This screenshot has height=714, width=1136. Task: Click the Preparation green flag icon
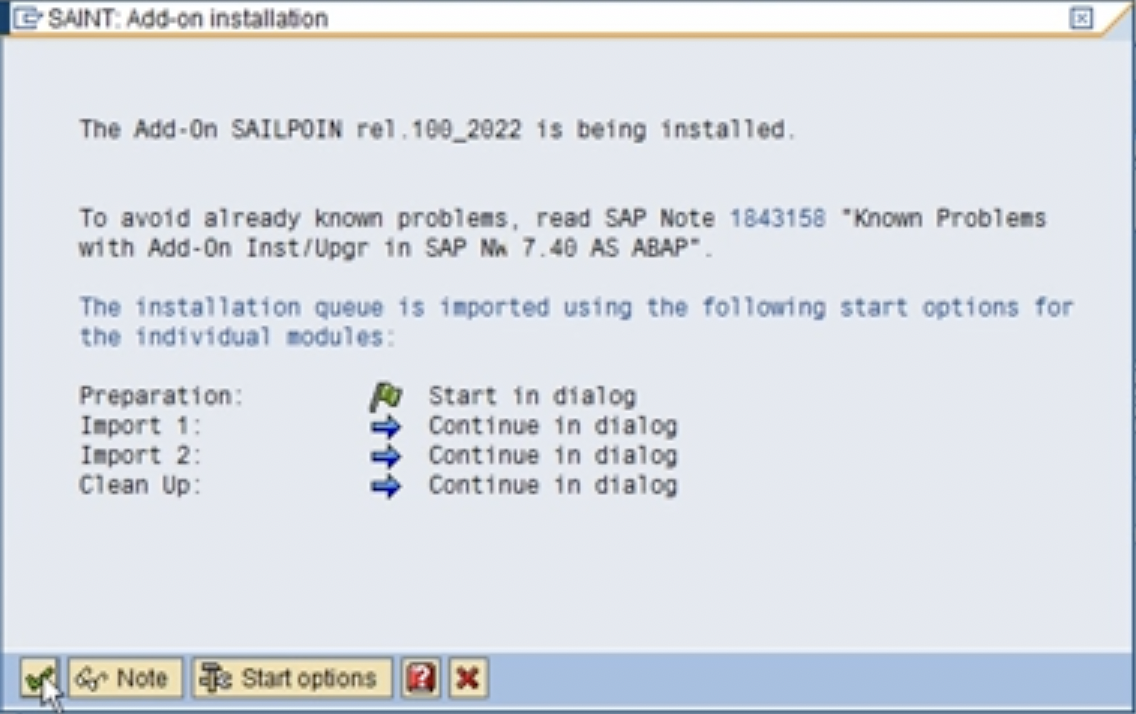(x=386, y=397)
